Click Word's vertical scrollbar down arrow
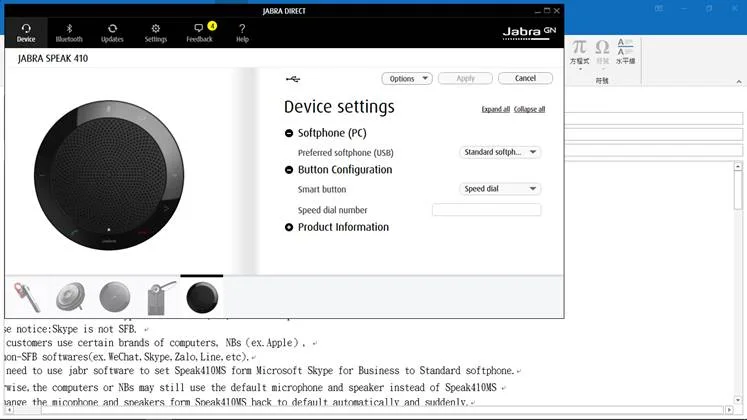Screen dimensions: 747x420 tap(738, 400)
